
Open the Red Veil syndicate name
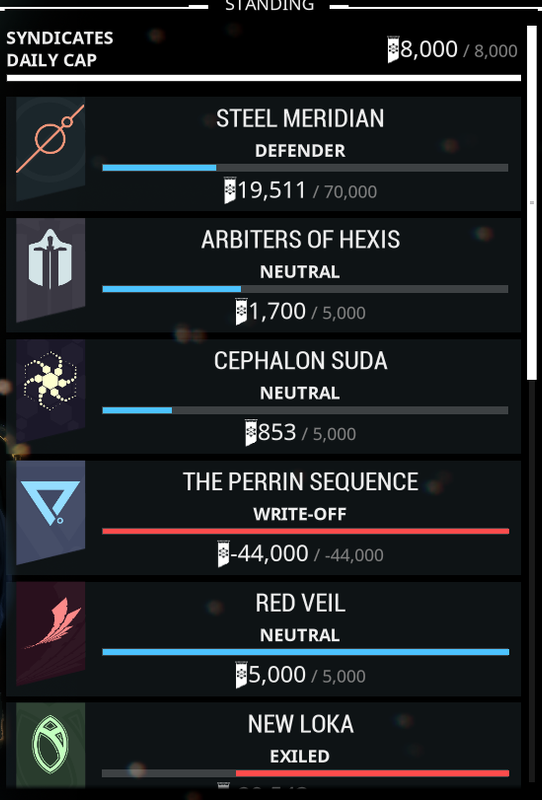pyautogui.click(x=300, y=603)
